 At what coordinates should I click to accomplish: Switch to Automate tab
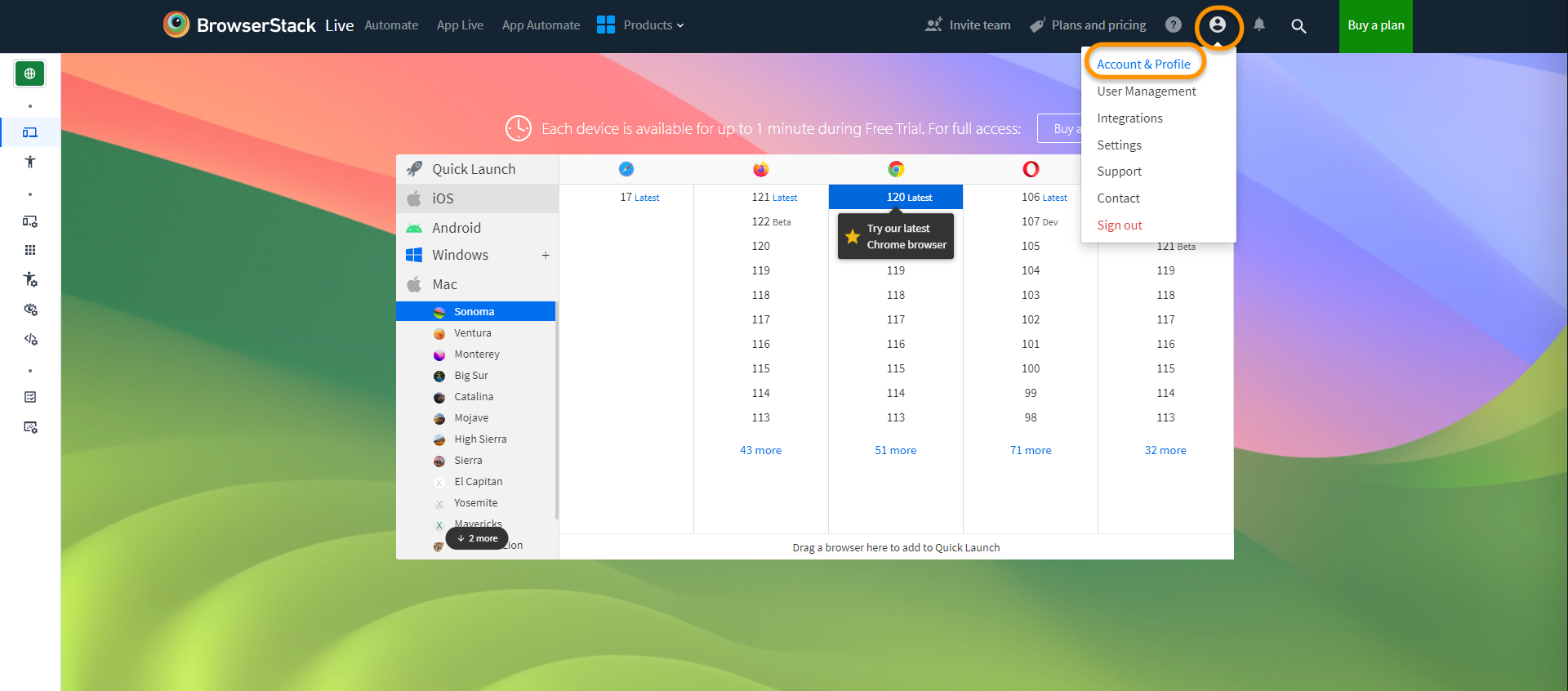(x=391, y=25)
